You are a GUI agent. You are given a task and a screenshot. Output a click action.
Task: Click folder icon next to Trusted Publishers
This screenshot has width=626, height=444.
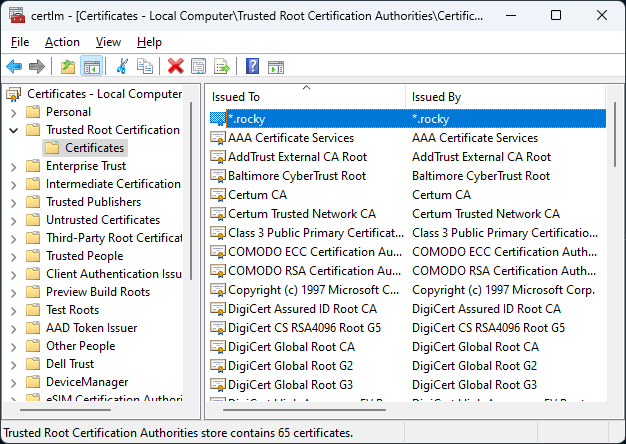point(33,202)
